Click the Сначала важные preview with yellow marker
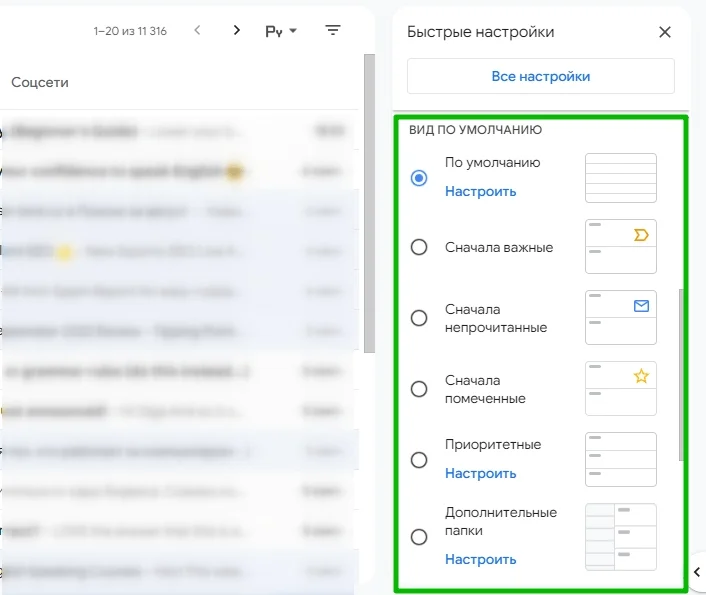 pyautogui.click(x=620, y=247)
